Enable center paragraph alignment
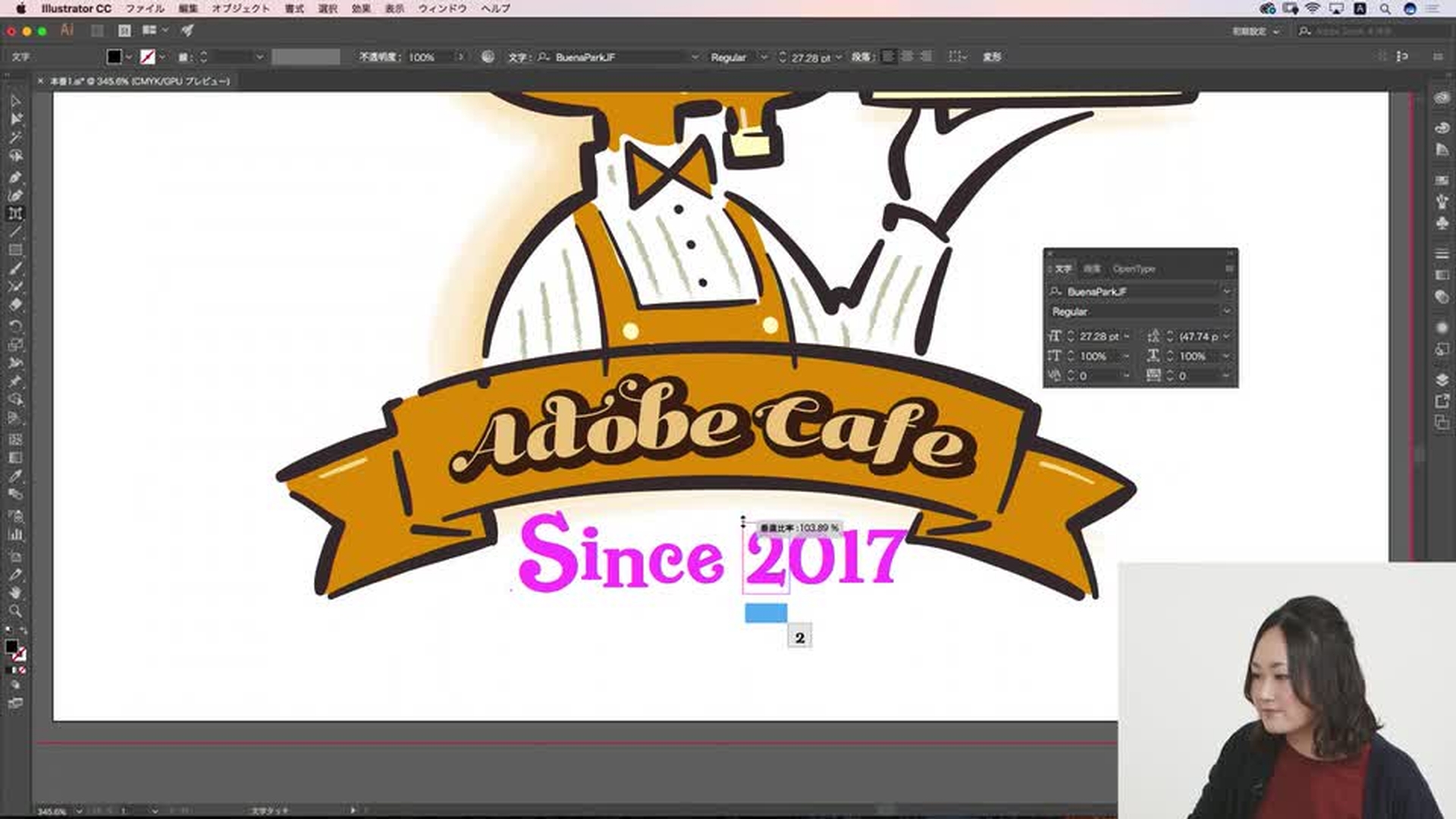The width and height of the screenshot is (1456, 819). (907, 57)
